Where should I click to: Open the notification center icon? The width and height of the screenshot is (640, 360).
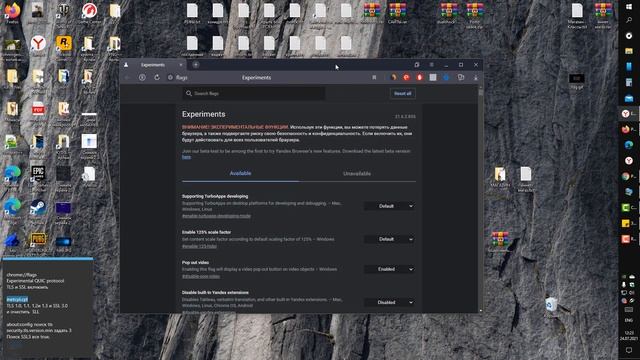click(x=629, y=351)
